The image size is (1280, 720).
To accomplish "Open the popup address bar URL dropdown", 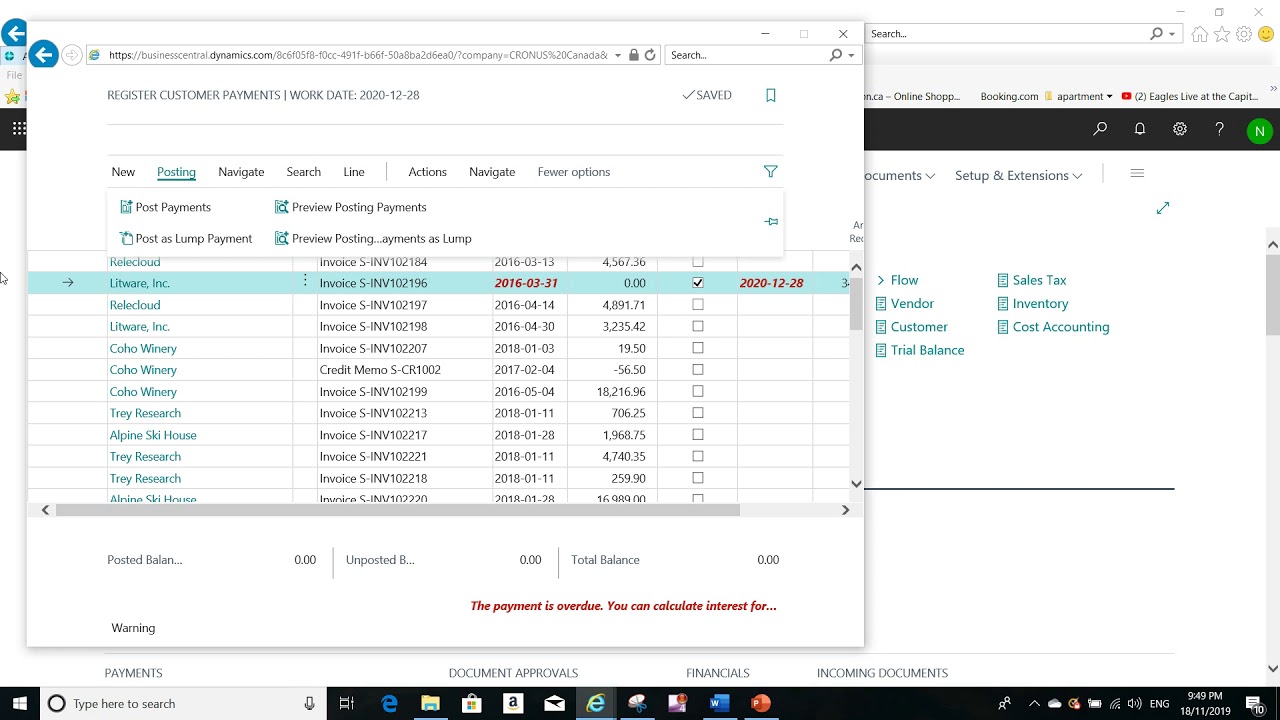I will [618, 55].
